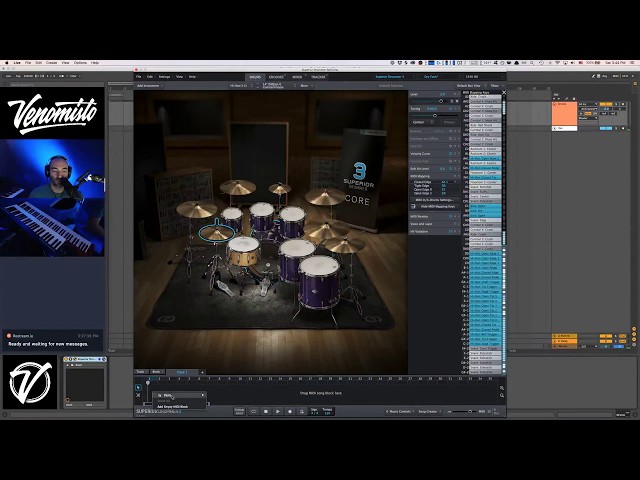Toggle the Envelope and Offset power button
Screen dimensions: 640x480
click(450, 139)
